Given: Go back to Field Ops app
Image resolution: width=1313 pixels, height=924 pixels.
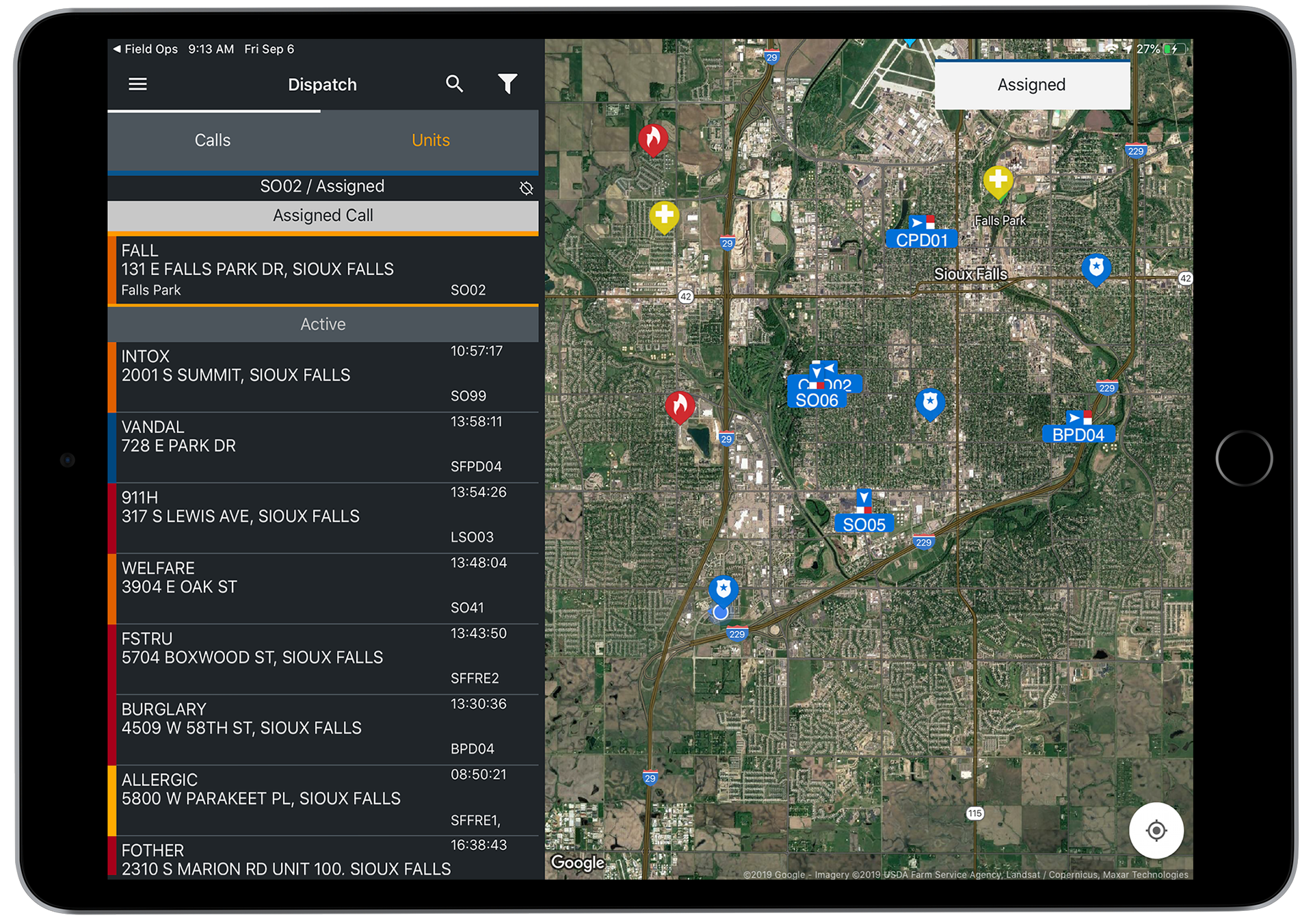Looking at the screenshot, I should tap(145, 49).
